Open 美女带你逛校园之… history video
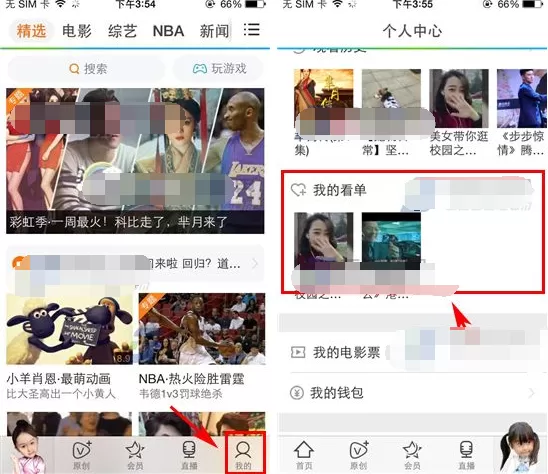 [459, 98]
